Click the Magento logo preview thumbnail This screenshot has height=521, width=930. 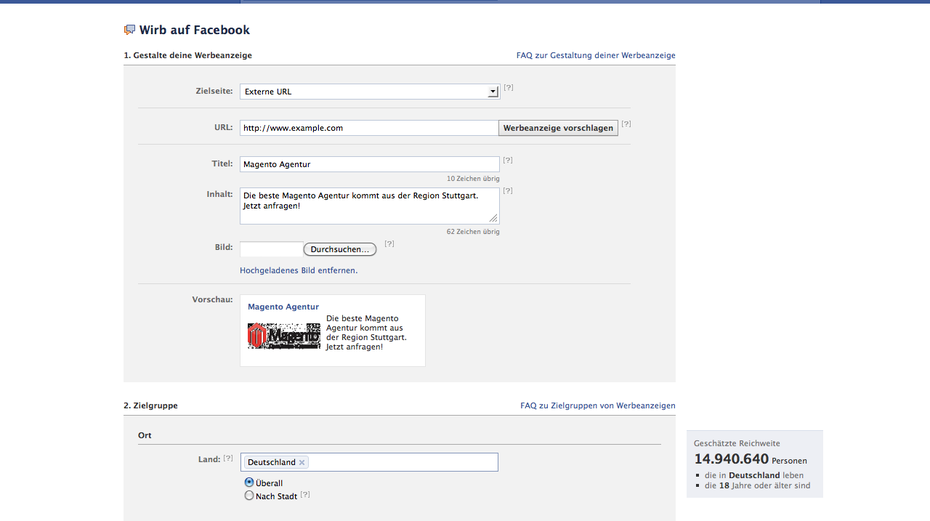[x=284, y=336]
